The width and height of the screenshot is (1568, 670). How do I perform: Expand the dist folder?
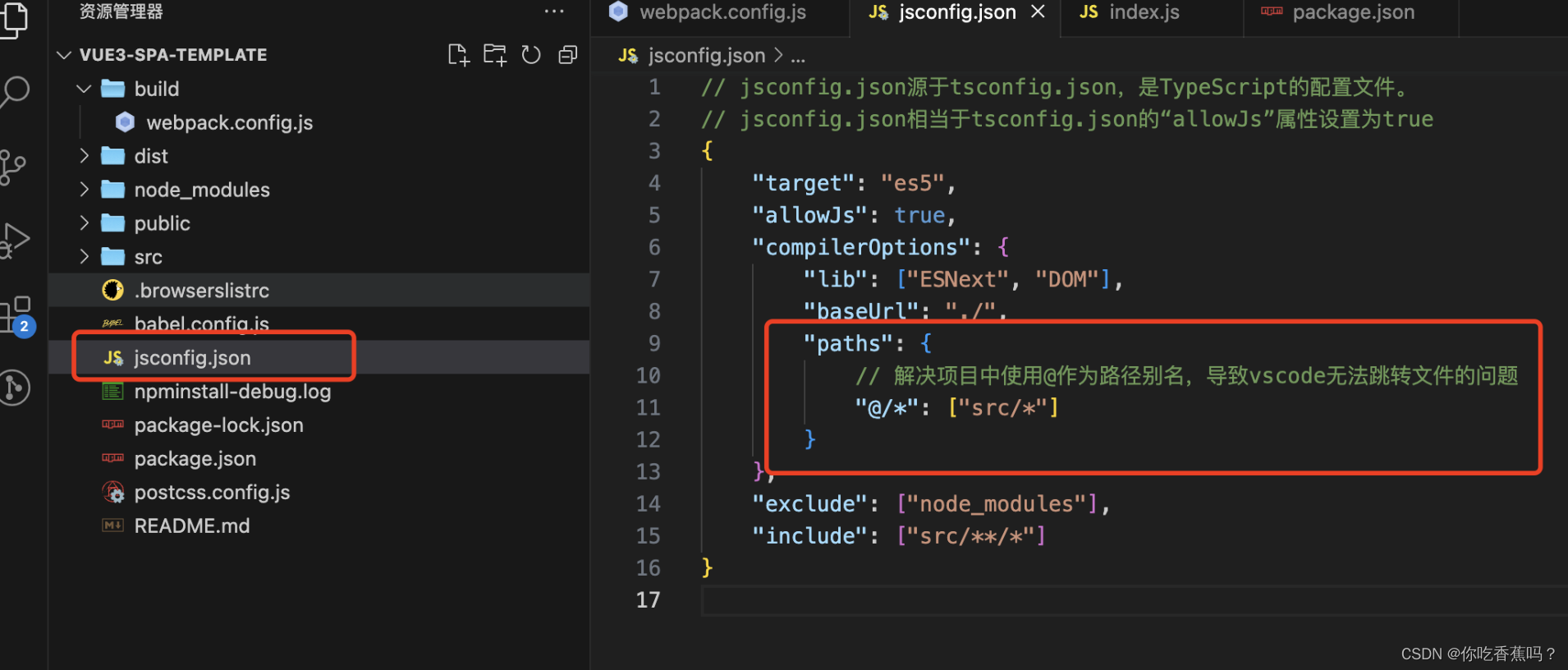[84, 156]
